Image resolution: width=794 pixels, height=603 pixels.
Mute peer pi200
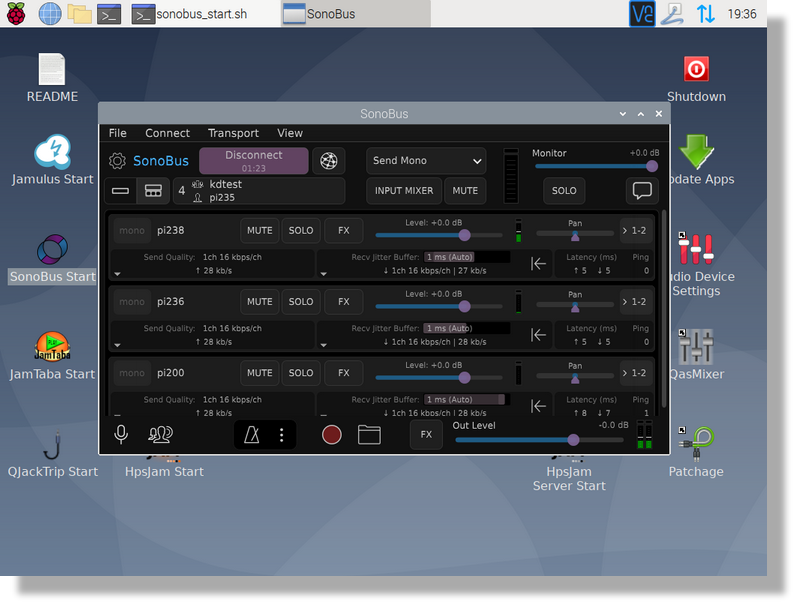[x=260, y=373]
